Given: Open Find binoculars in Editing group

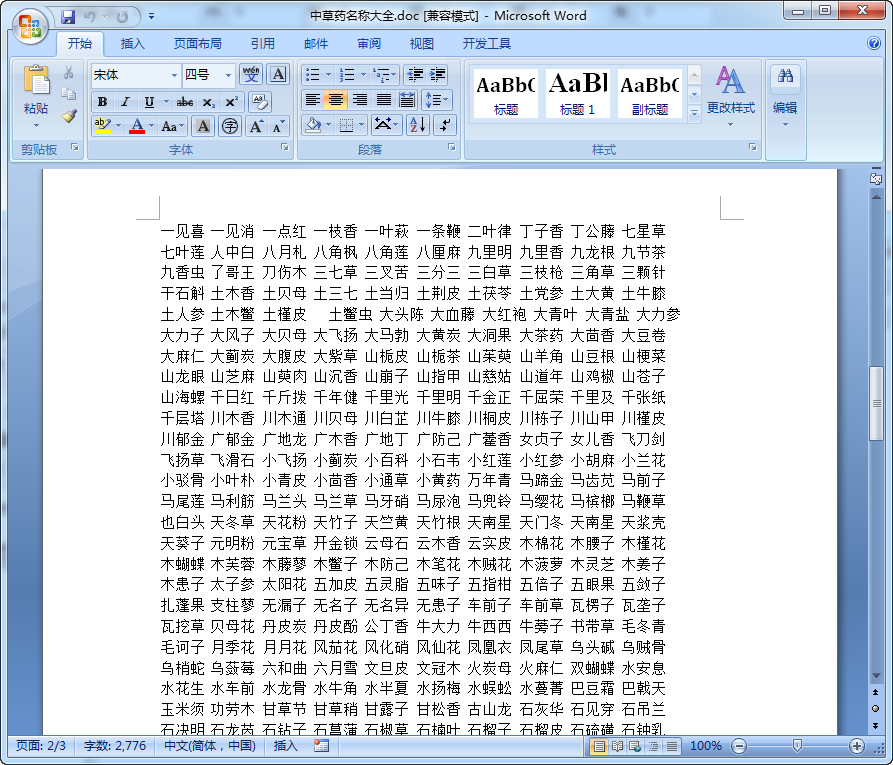Looking at the screenshot, I should click(785, 75).
